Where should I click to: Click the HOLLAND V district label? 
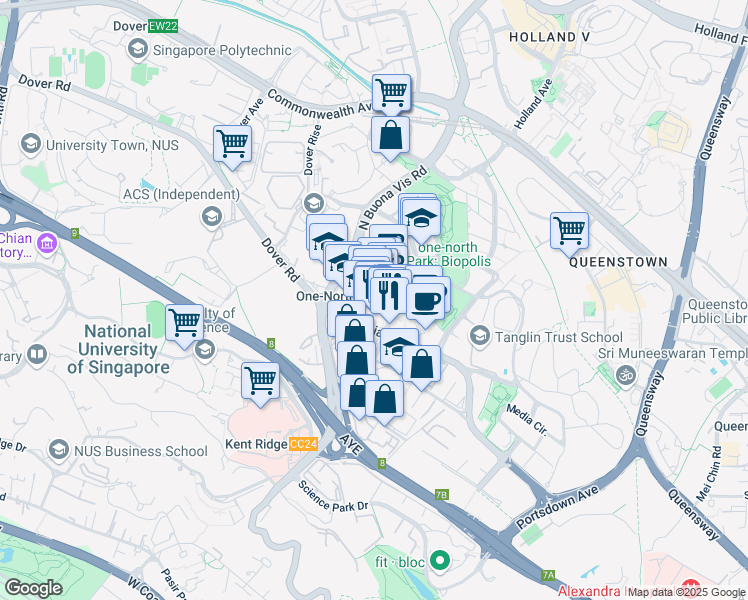550,37
